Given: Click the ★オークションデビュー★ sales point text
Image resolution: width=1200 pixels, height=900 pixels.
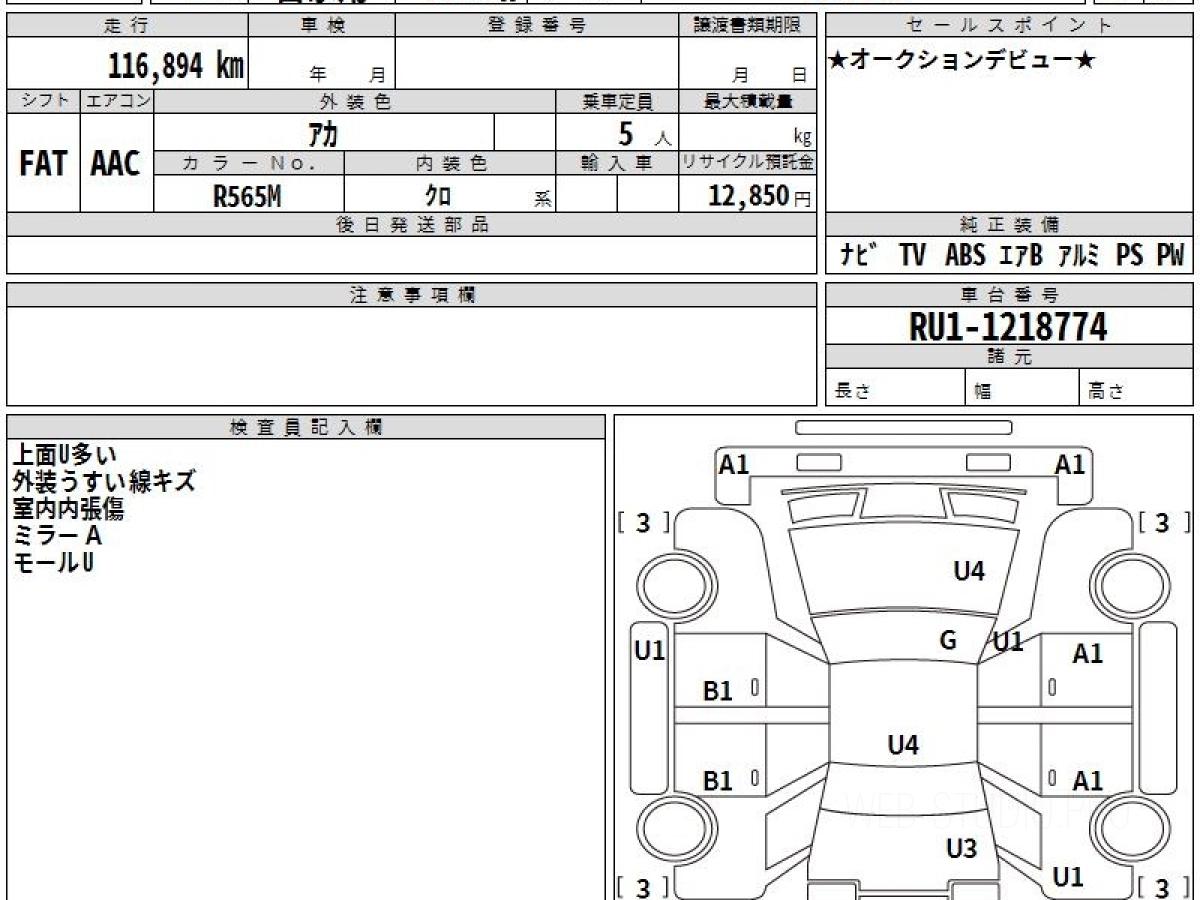Looking at the screenshot, I should tap(962, 61).
